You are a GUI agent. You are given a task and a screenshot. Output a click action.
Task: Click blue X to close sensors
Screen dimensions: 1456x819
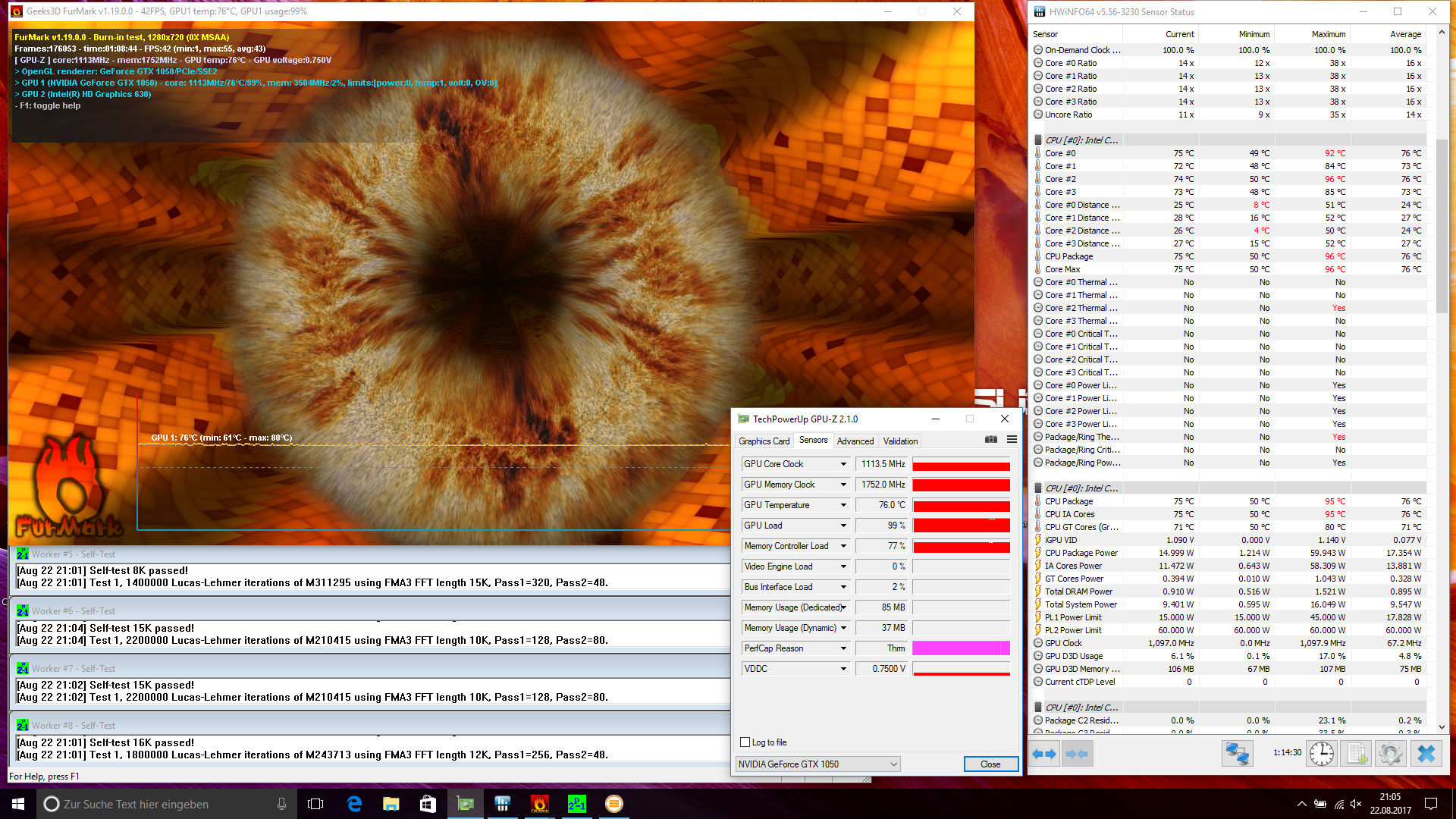pos(1426,754)
